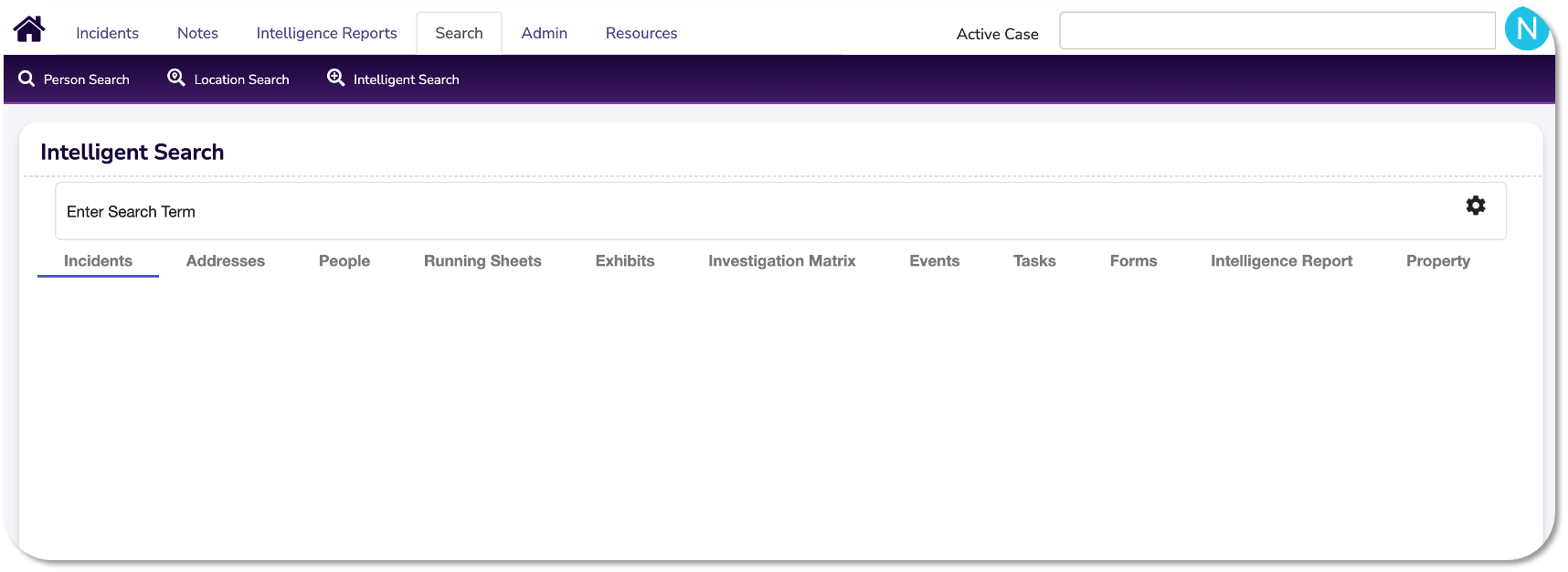Switch to the Addresses tab
Image resolution: width=1568 pixels, height=572 pixels.
[225, 261]
